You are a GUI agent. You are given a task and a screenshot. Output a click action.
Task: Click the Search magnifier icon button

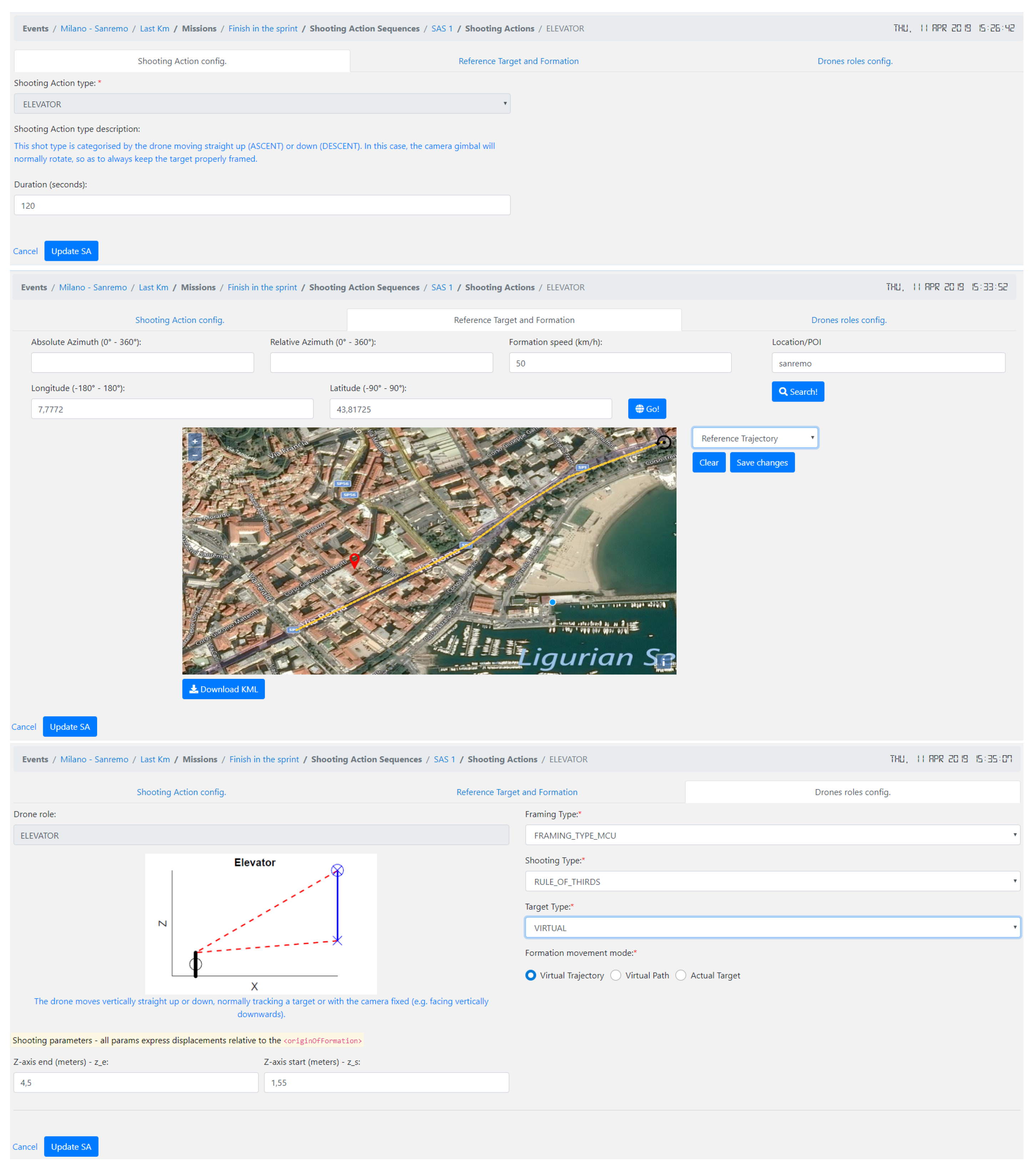pyautogui.click(x=798, y=391)
